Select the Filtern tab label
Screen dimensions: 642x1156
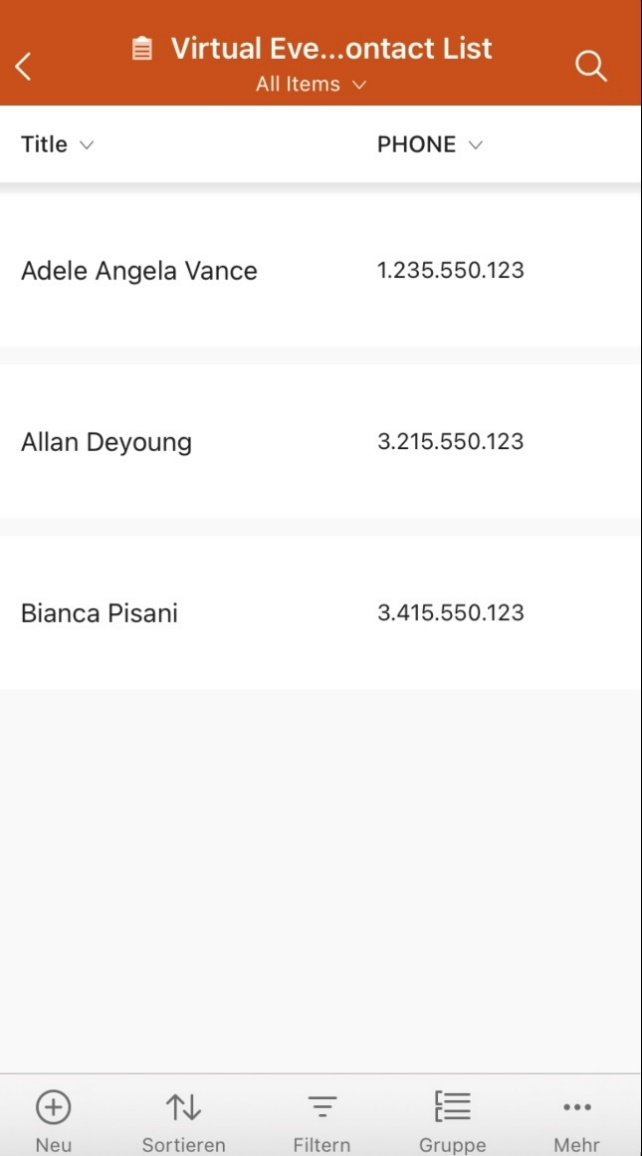322,1145
